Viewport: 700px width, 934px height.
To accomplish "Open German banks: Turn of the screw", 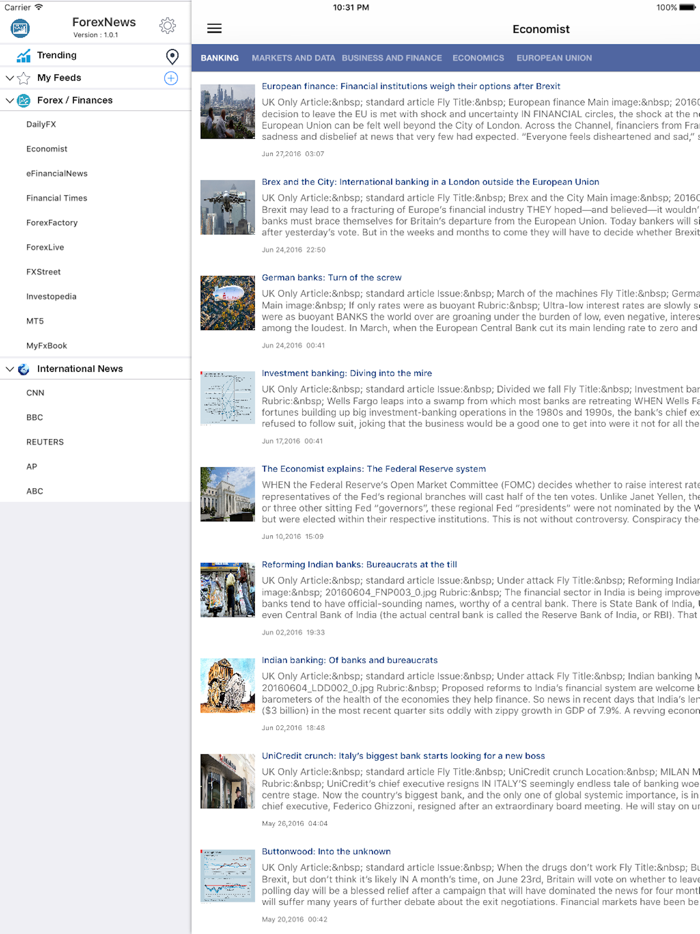I will point(331,278).
